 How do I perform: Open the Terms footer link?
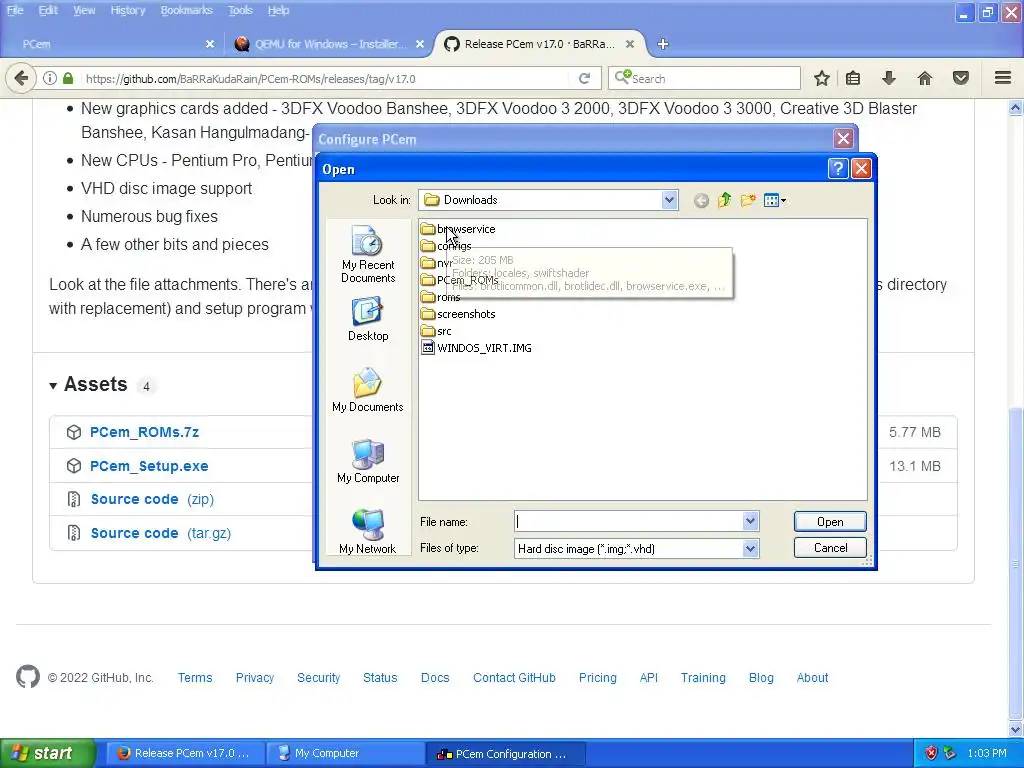pos(195,677)
